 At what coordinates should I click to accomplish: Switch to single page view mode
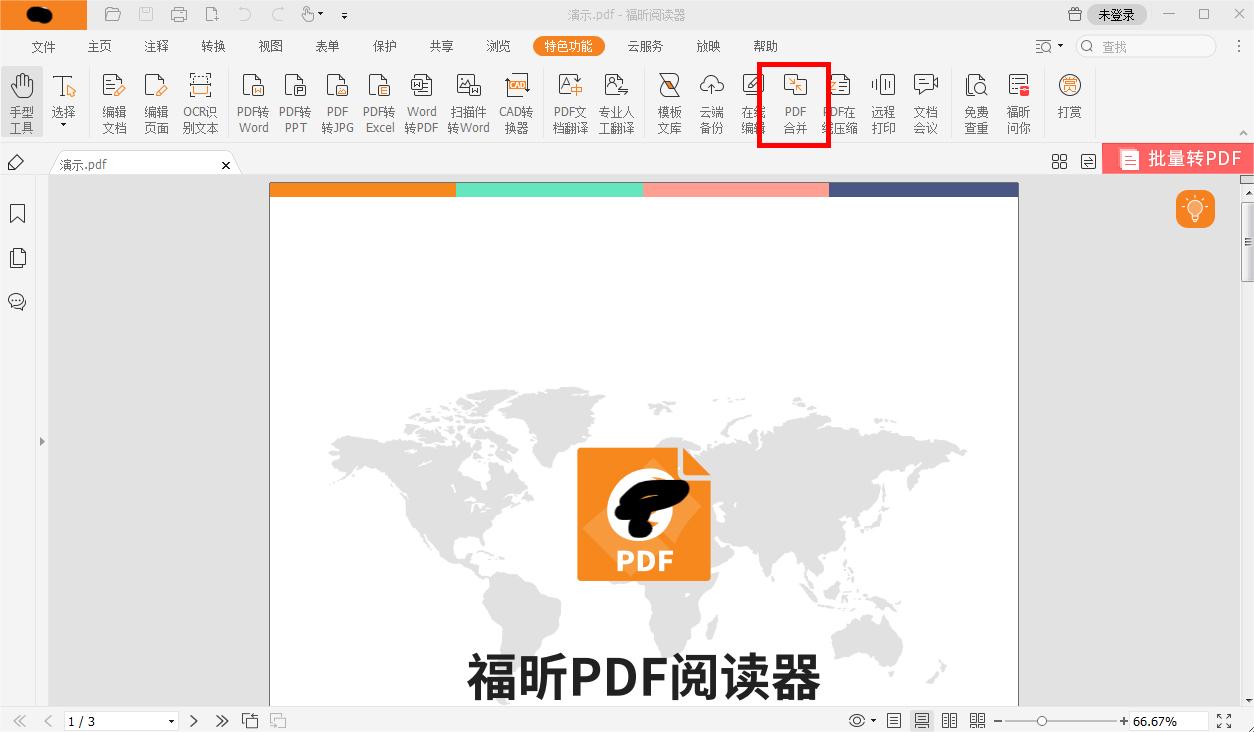[893, 720]
